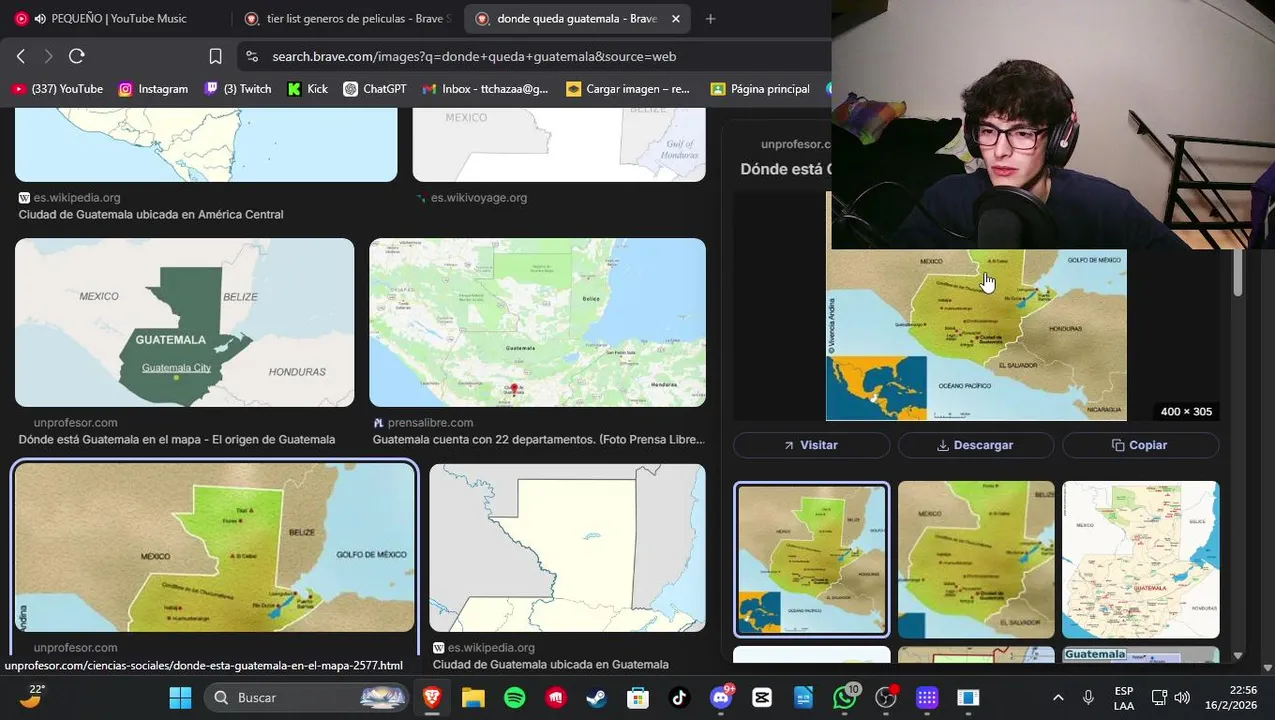Open the ChatGPT bookmark
This screenshot has width=1275, height=720.
coord(375,89)
